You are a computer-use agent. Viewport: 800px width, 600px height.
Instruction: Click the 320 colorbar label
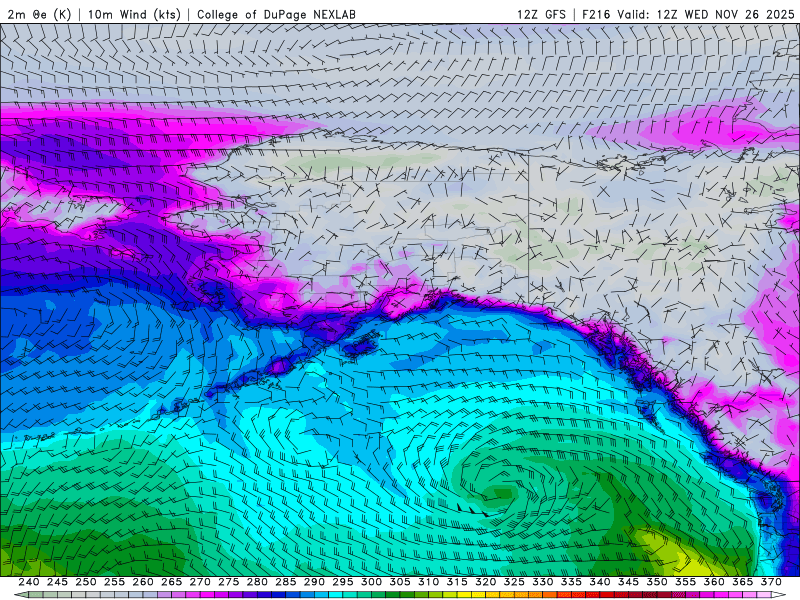[486, 582]
